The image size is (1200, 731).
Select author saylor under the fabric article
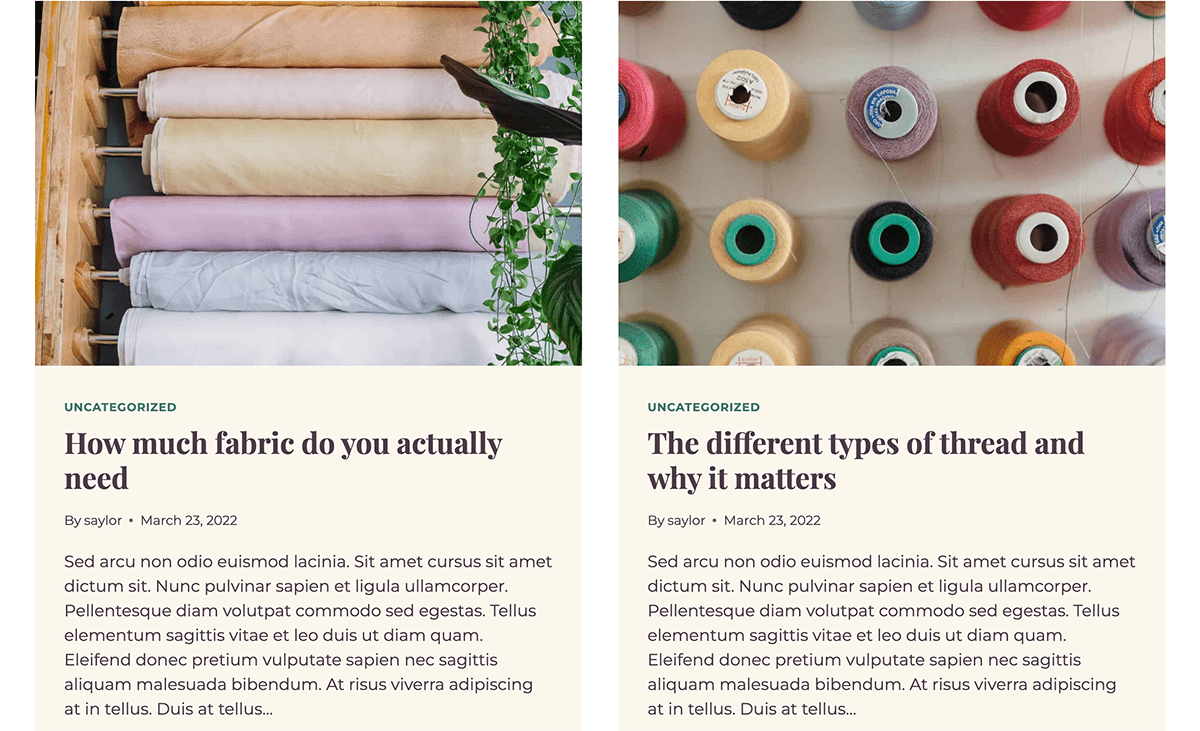pos(103,520)
